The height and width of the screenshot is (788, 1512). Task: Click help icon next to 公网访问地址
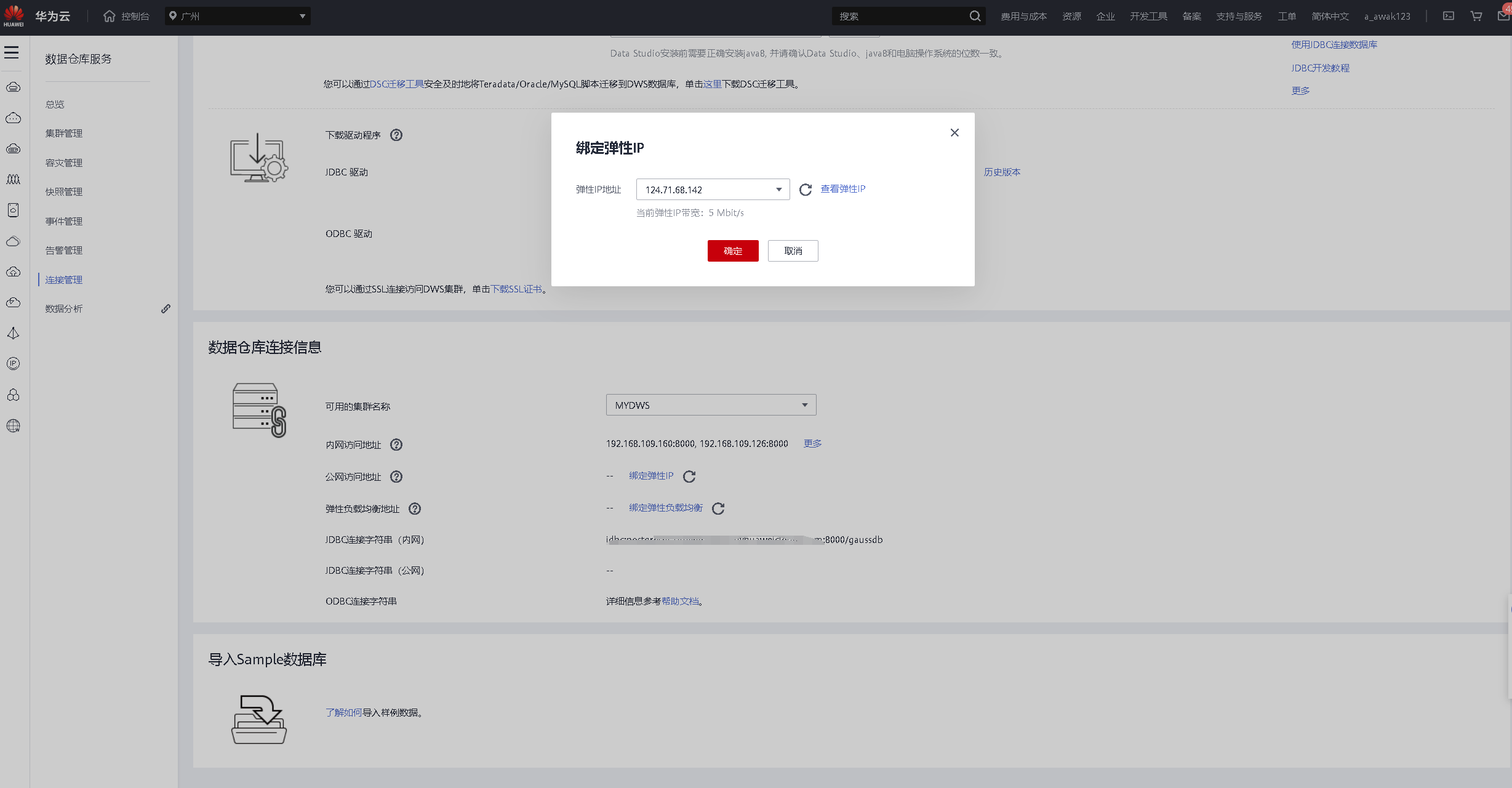coord(396,476)
